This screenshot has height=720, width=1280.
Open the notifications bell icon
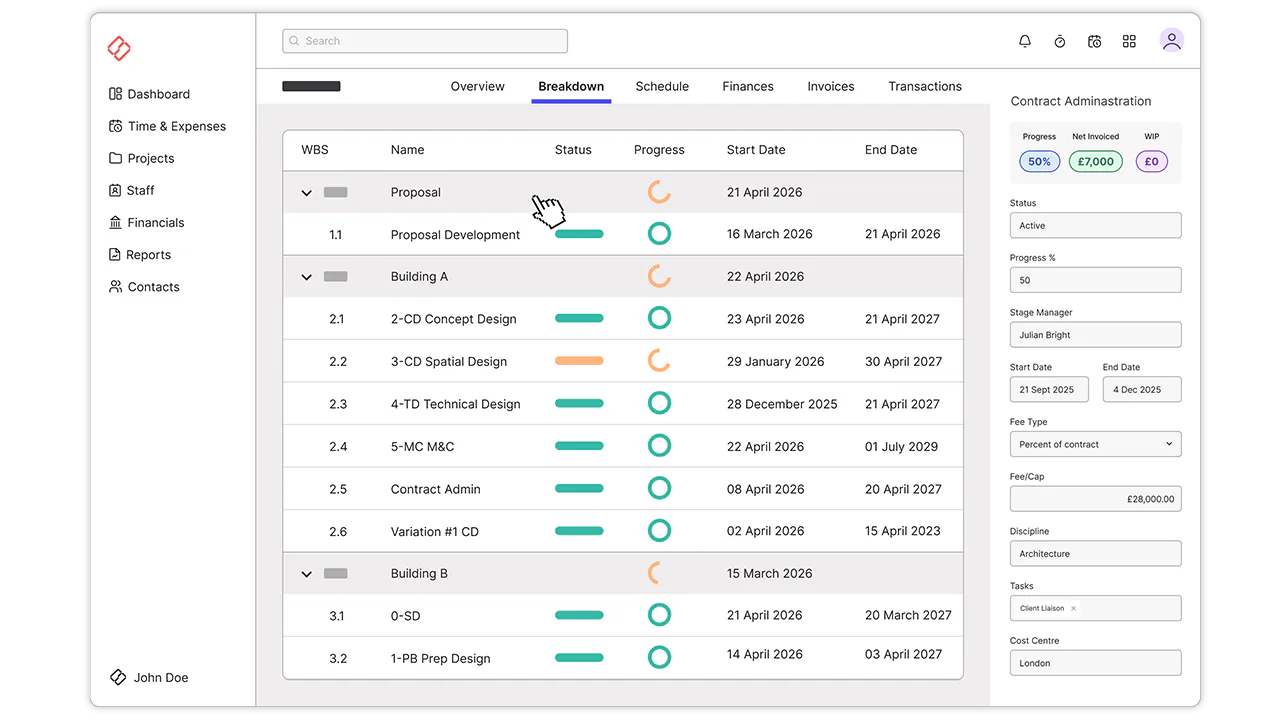1025,41
